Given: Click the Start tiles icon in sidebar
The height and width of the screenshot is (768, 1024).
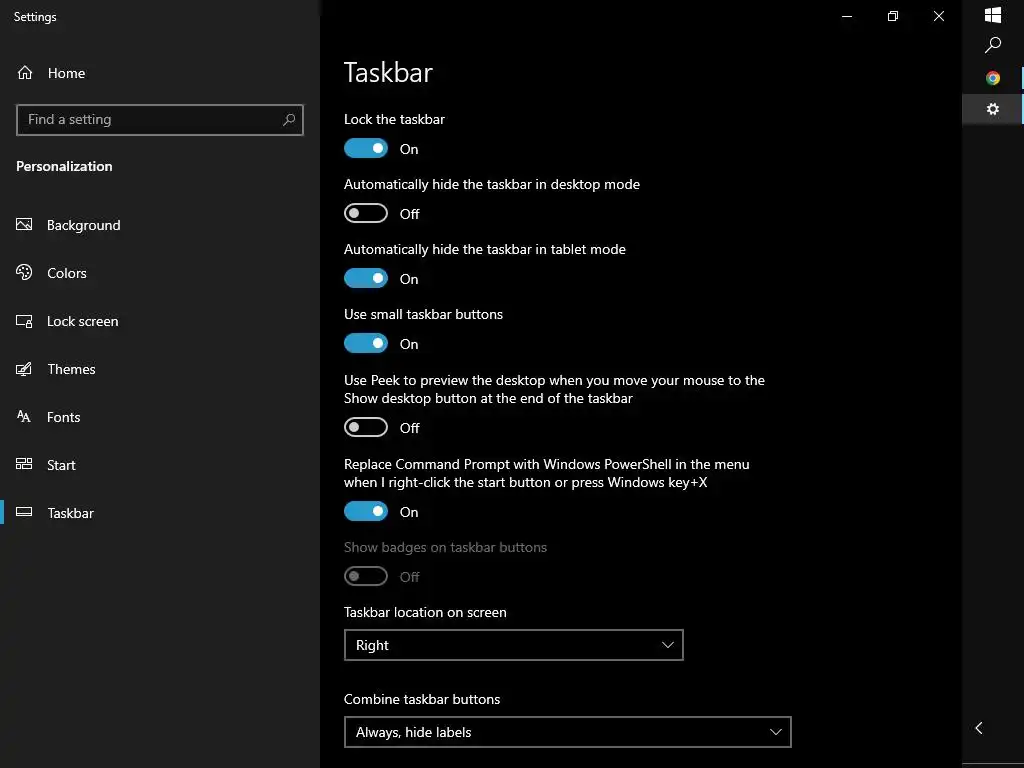Looking at the screenshot, I should click(25, 465).
